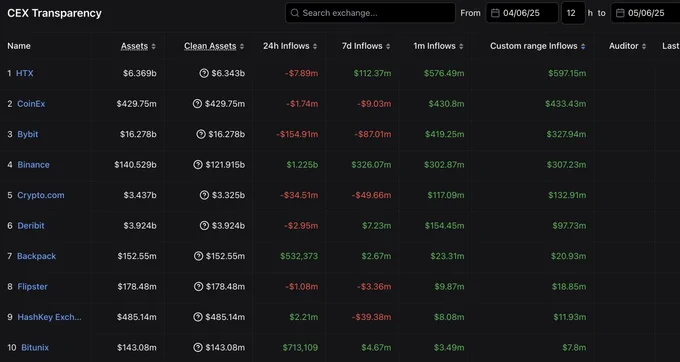Select Binance 7d inflow $326.07m
This screenshot has height=362, width=680.
[371, 165]
